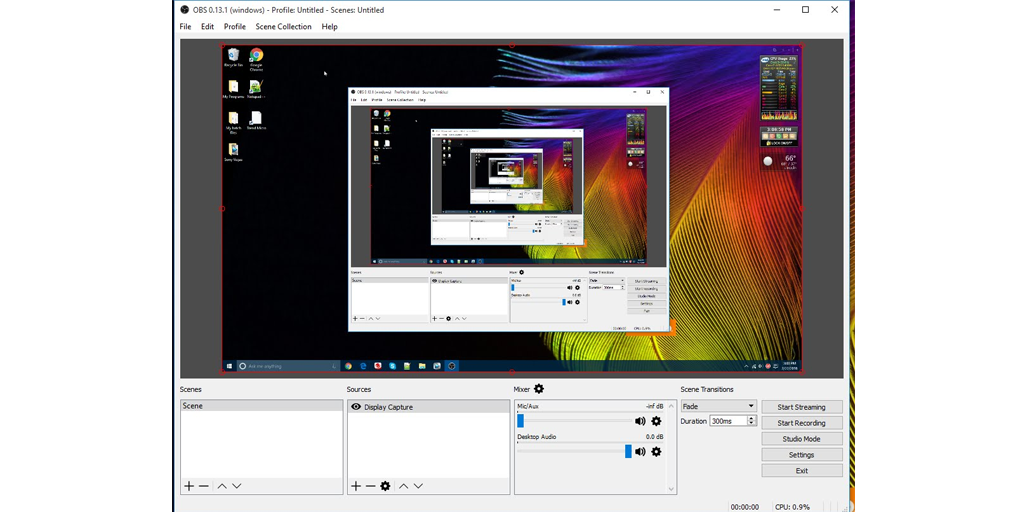The image size is (1024, 512).
Task: Click the Exit button
Action: click(801, 470)
